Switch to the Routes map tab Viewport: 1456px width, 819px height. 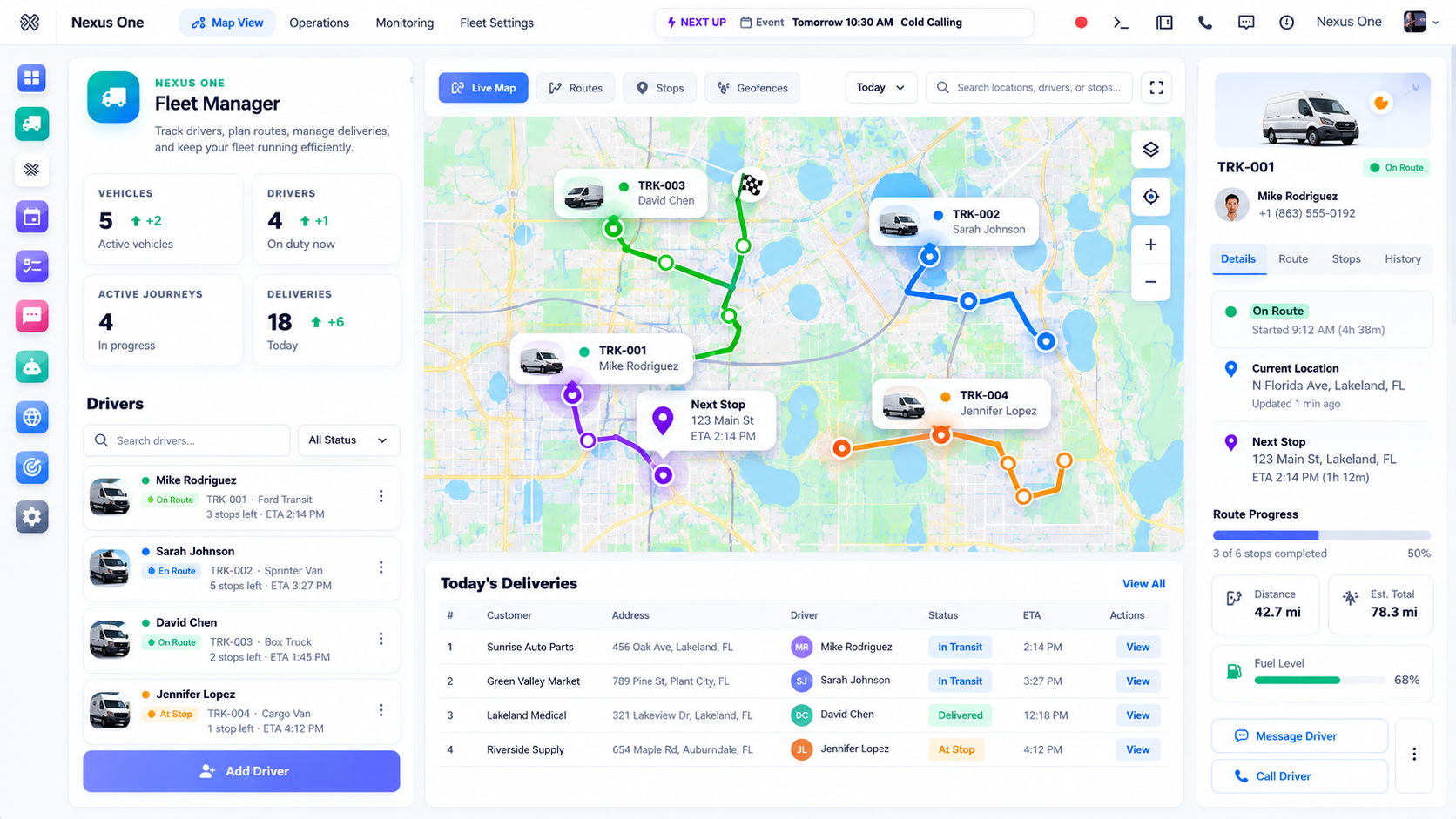click(576, 88)
